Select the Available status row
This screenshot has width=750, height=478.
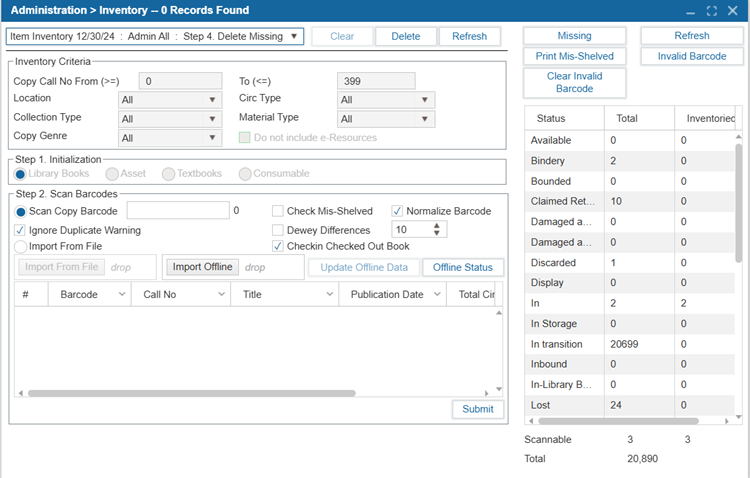tap(629, 140)
